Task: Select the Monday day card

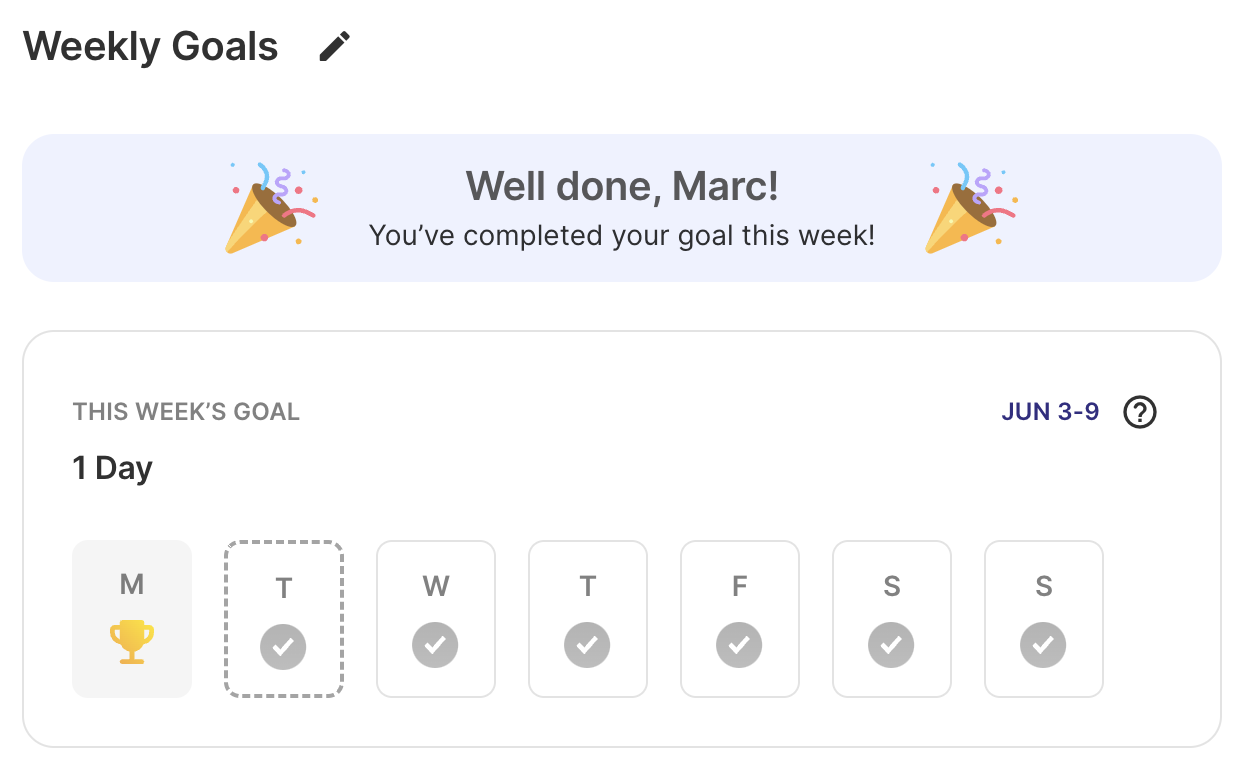Action: 132,619
